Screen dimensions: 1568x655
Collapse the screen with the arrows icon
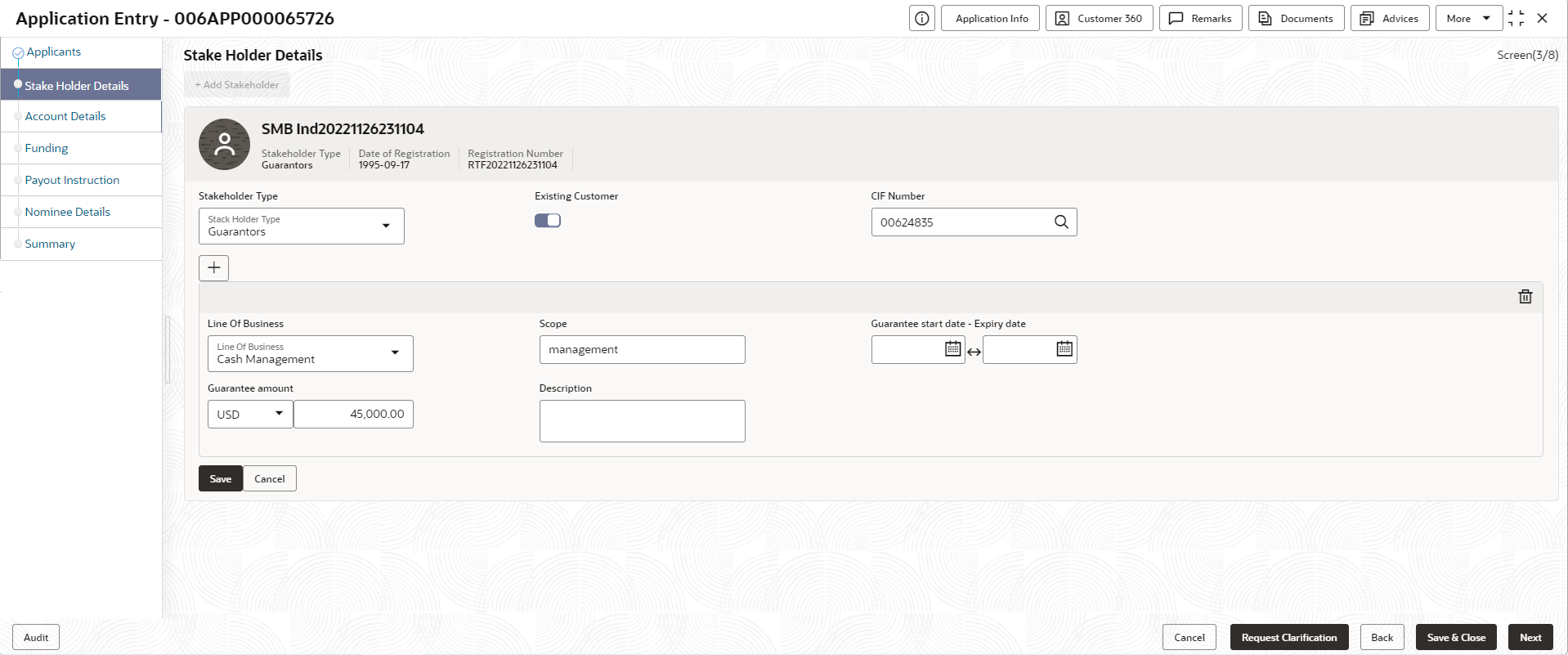tap(1516, 18)
